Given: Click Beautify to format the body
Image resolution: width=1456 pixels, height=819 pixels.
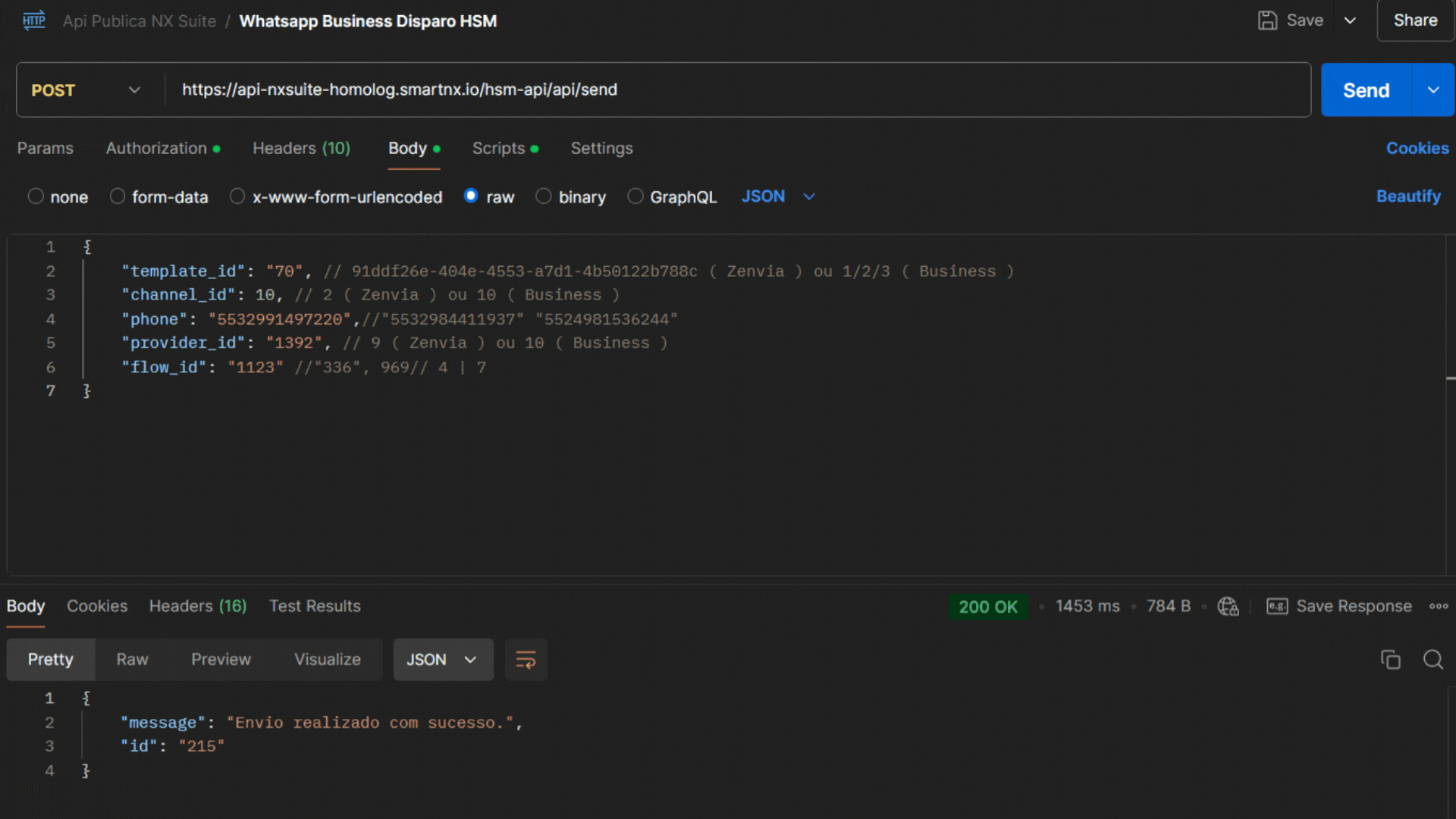Looking at the screenshot, I should tap(1408, 196).
